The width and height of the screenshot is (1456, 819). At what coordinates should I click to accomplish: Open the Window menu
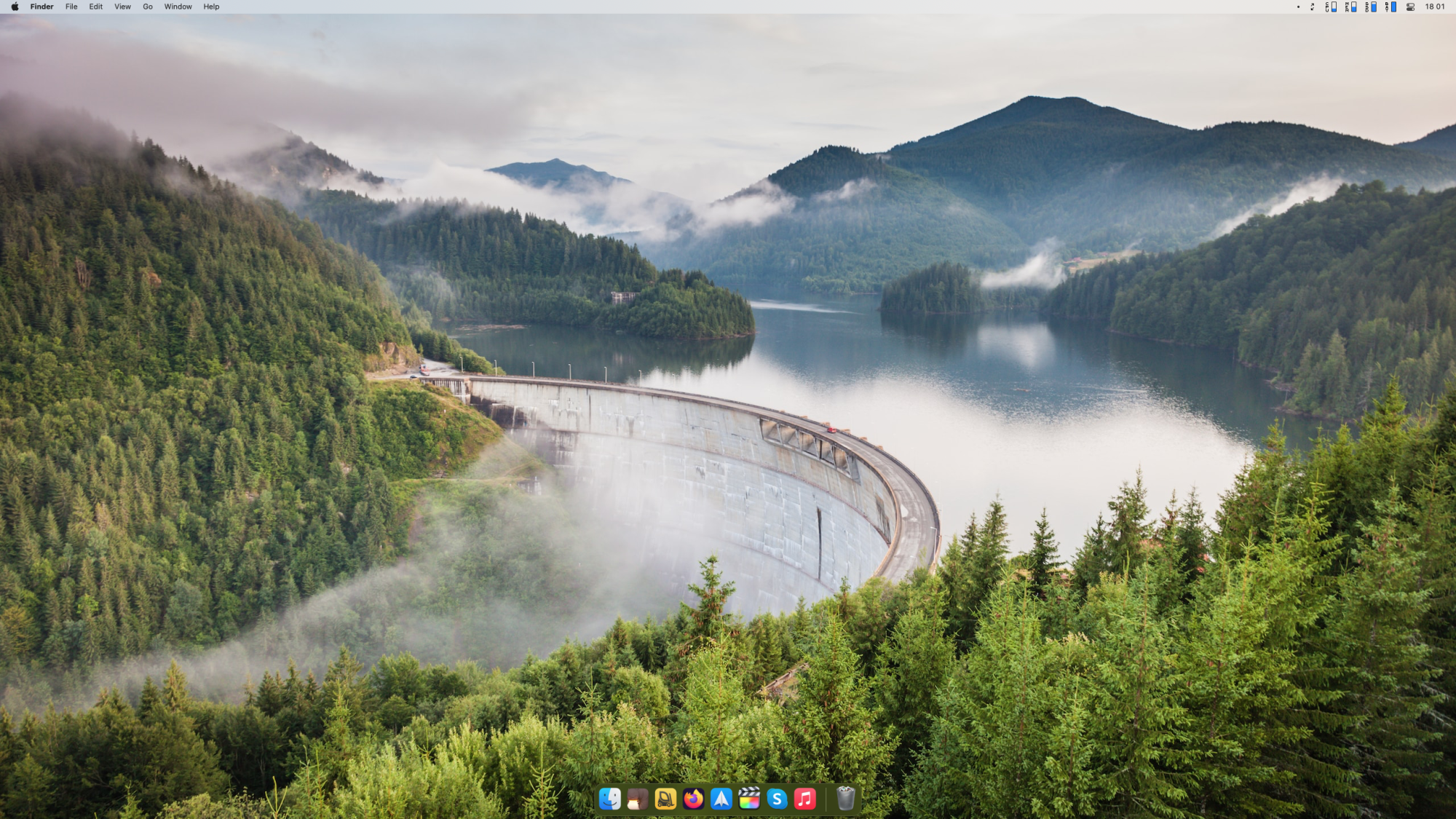[178, 7]
